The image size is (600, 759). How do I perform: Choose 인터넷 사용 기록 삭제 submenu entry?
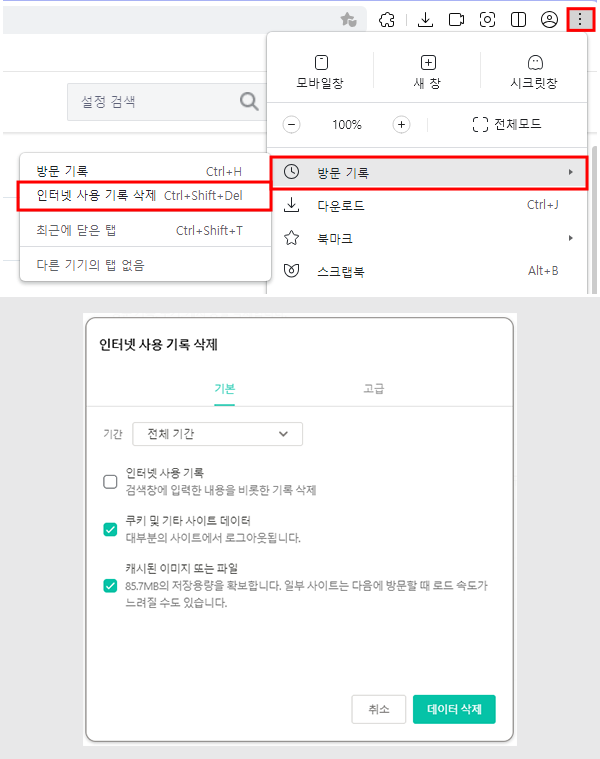[x=144, y=196]
